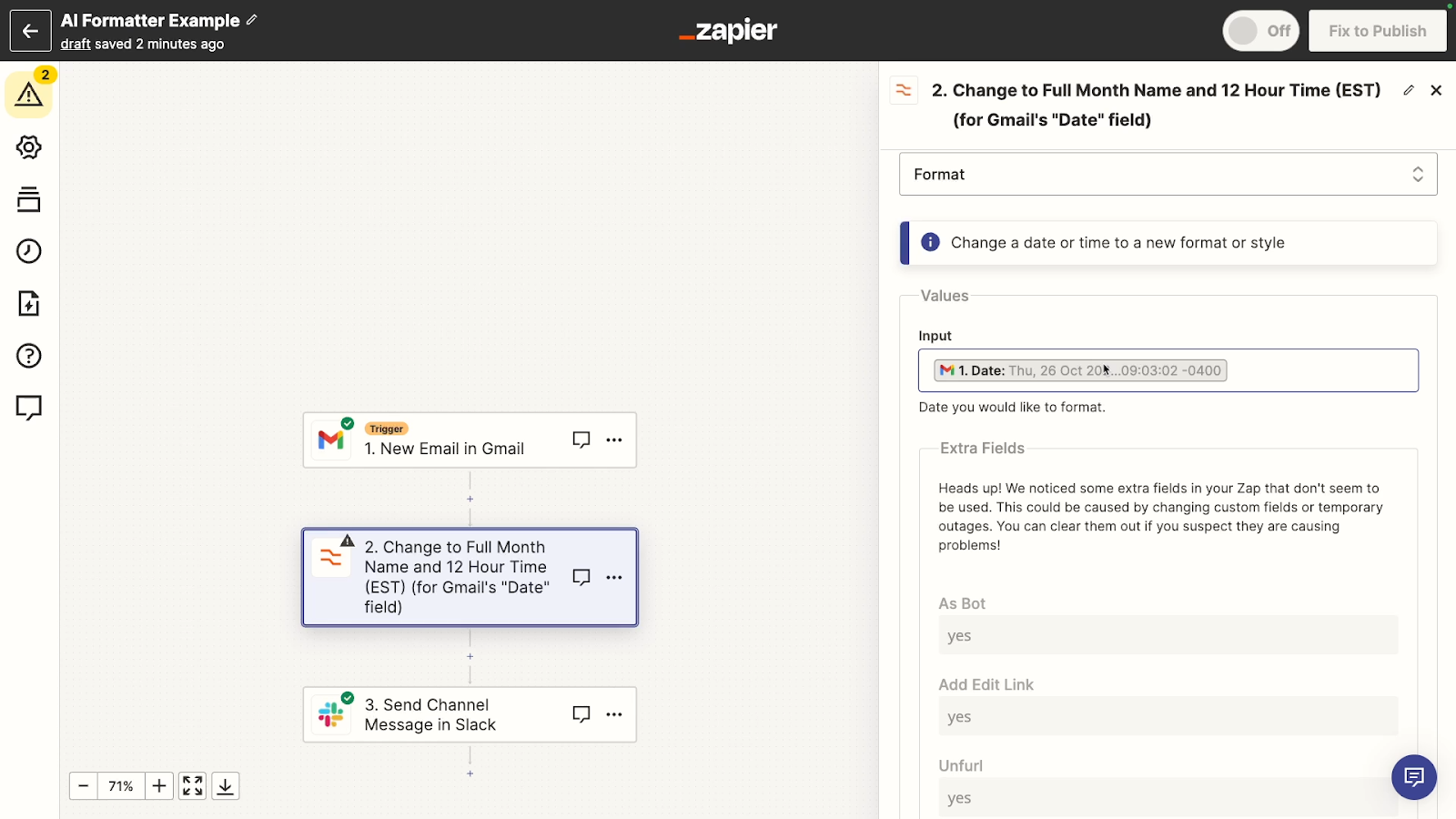Click the As Bot field showing yes
1456x819 pixels.
1168,635
